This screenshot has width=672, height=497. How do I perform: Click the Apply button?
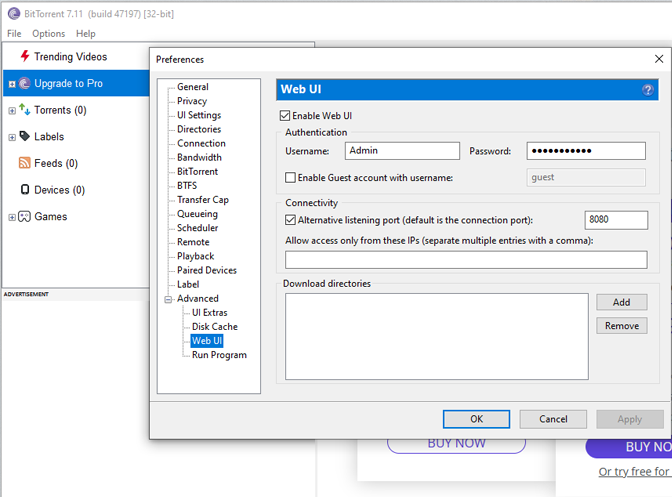(630, 419)
